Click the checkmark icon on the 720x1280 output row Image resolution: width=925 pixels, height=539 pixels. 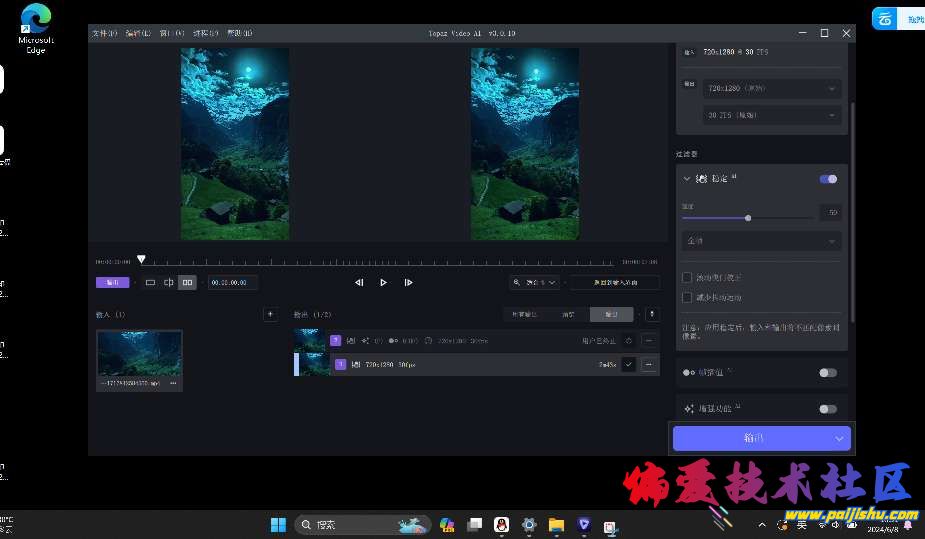(x=628, y=365)
